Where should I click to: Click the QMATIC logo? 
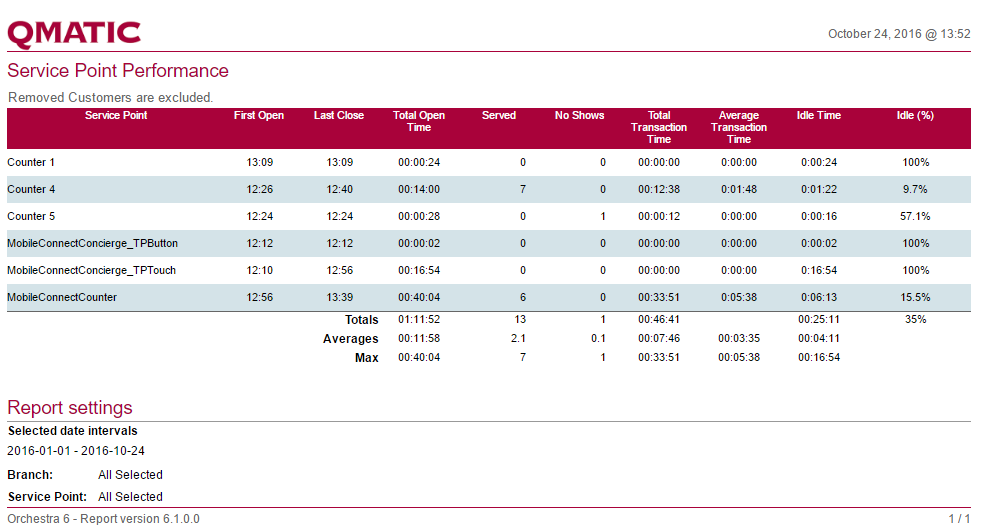click(74, 33)
